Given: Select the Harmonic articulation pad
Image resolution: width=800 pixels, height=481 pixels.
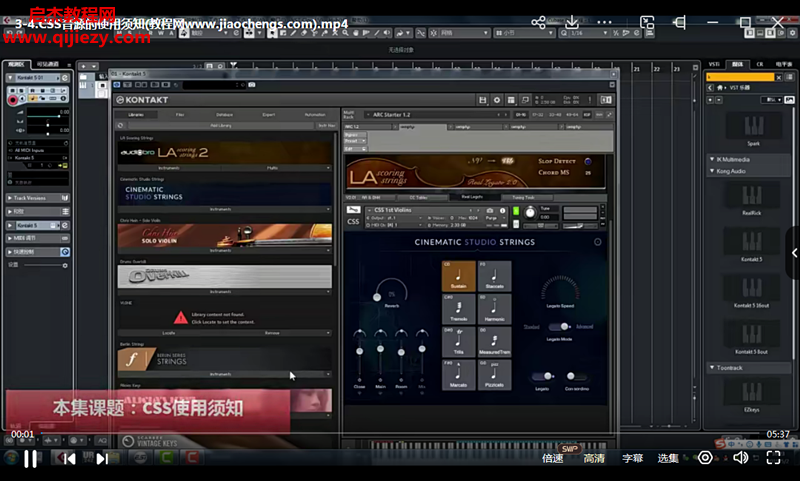Looking at the screenshot, I should pos(494,309).
